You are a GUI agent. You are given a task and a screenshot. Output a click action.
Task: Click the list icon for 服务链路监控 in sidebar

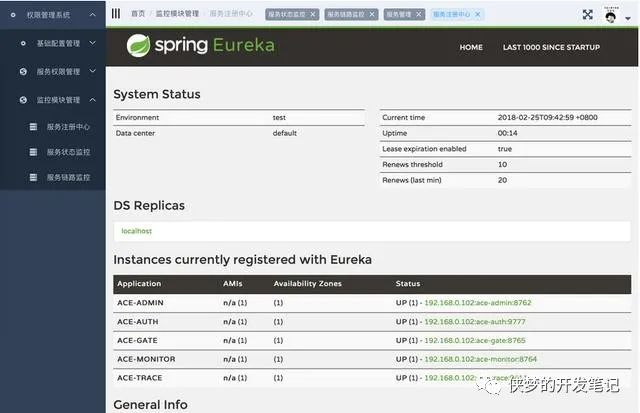pos(33,178)
